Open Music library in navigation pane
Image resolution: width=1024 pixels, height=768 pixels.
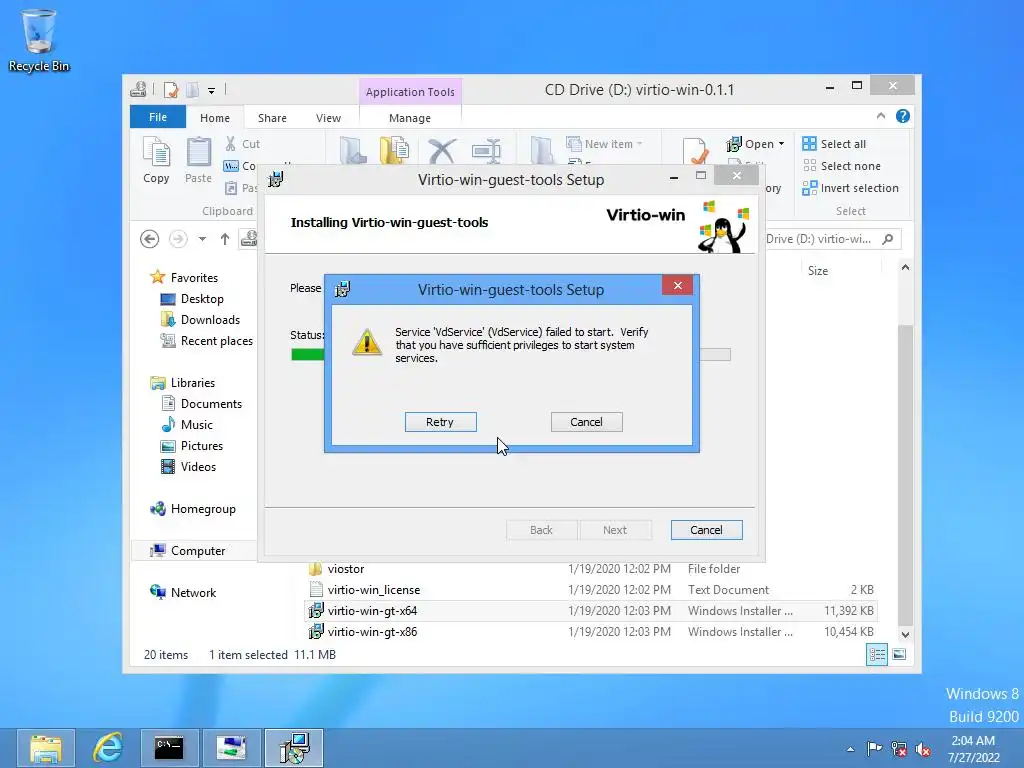(187, 424)
